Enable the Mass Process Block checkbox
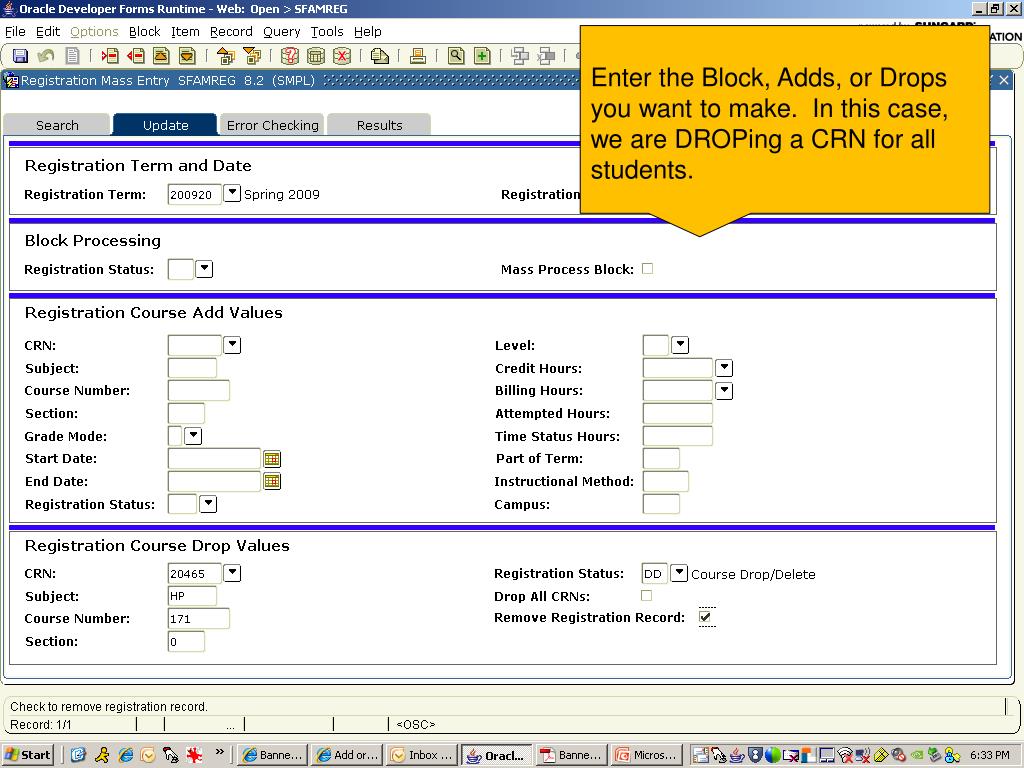The height and width of the screenshot is (768, 1024). point(647,269)
